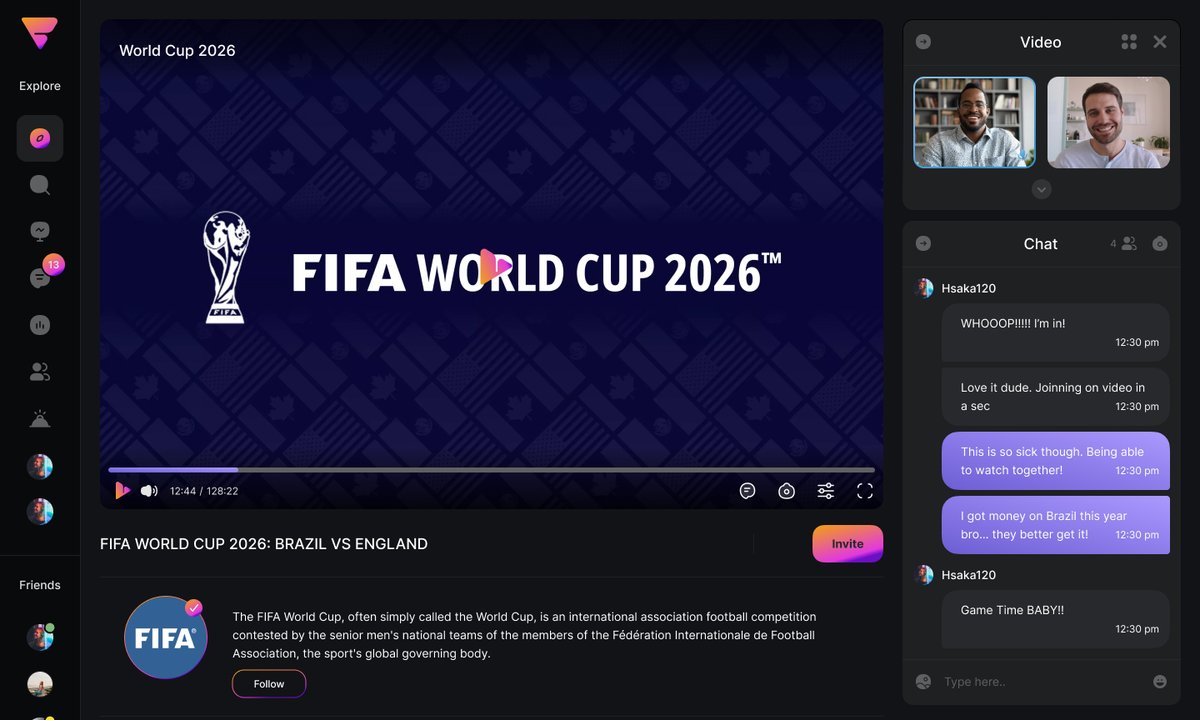
Task: Open the search icon in sidebar
Action: 40,185
